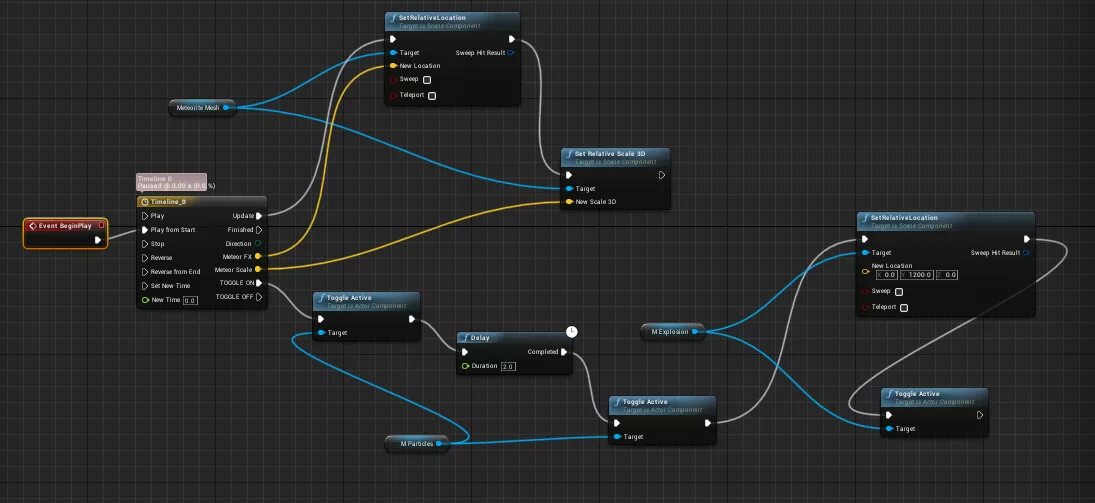Edit the New Location Z field 0.0

pos(948,275)
